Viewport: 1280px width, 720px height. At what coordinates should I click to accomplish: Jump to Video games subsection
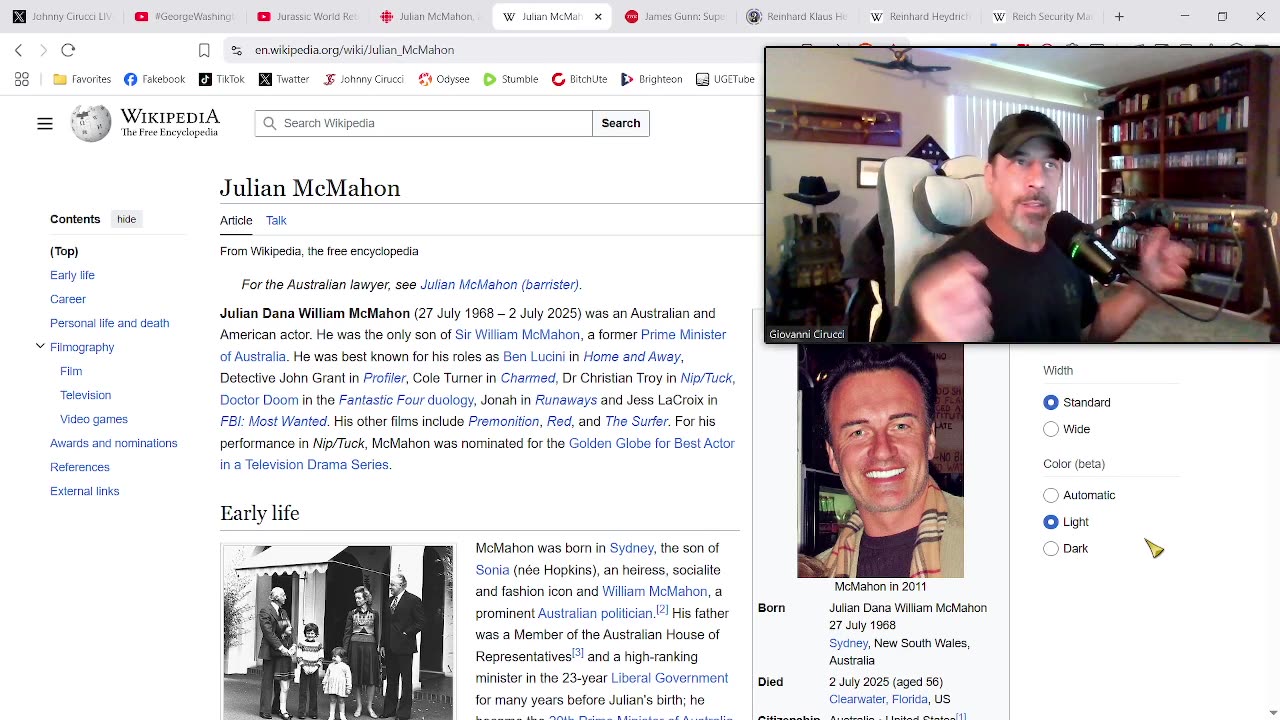[94, 419]
